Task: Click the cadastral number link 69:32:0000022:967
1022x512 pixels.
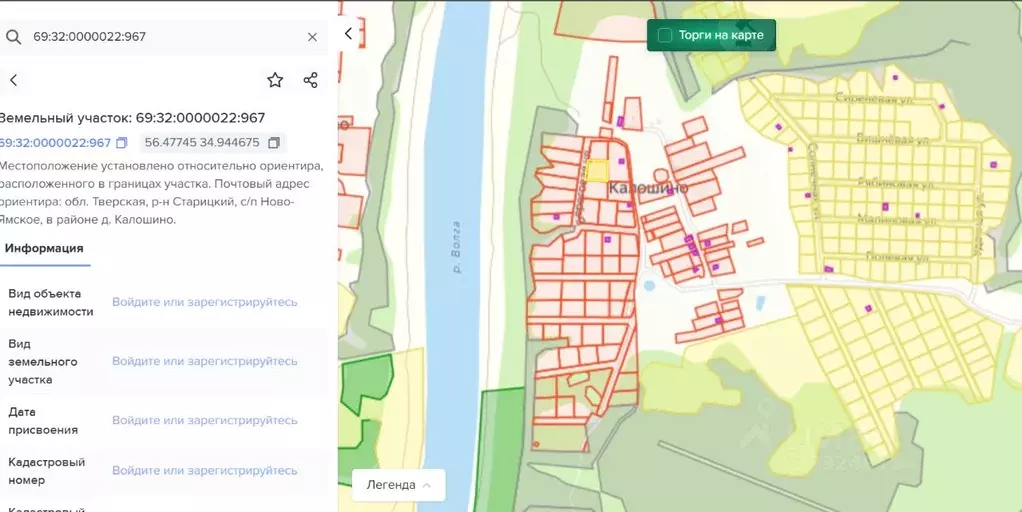Action: [x=54, y=143]
